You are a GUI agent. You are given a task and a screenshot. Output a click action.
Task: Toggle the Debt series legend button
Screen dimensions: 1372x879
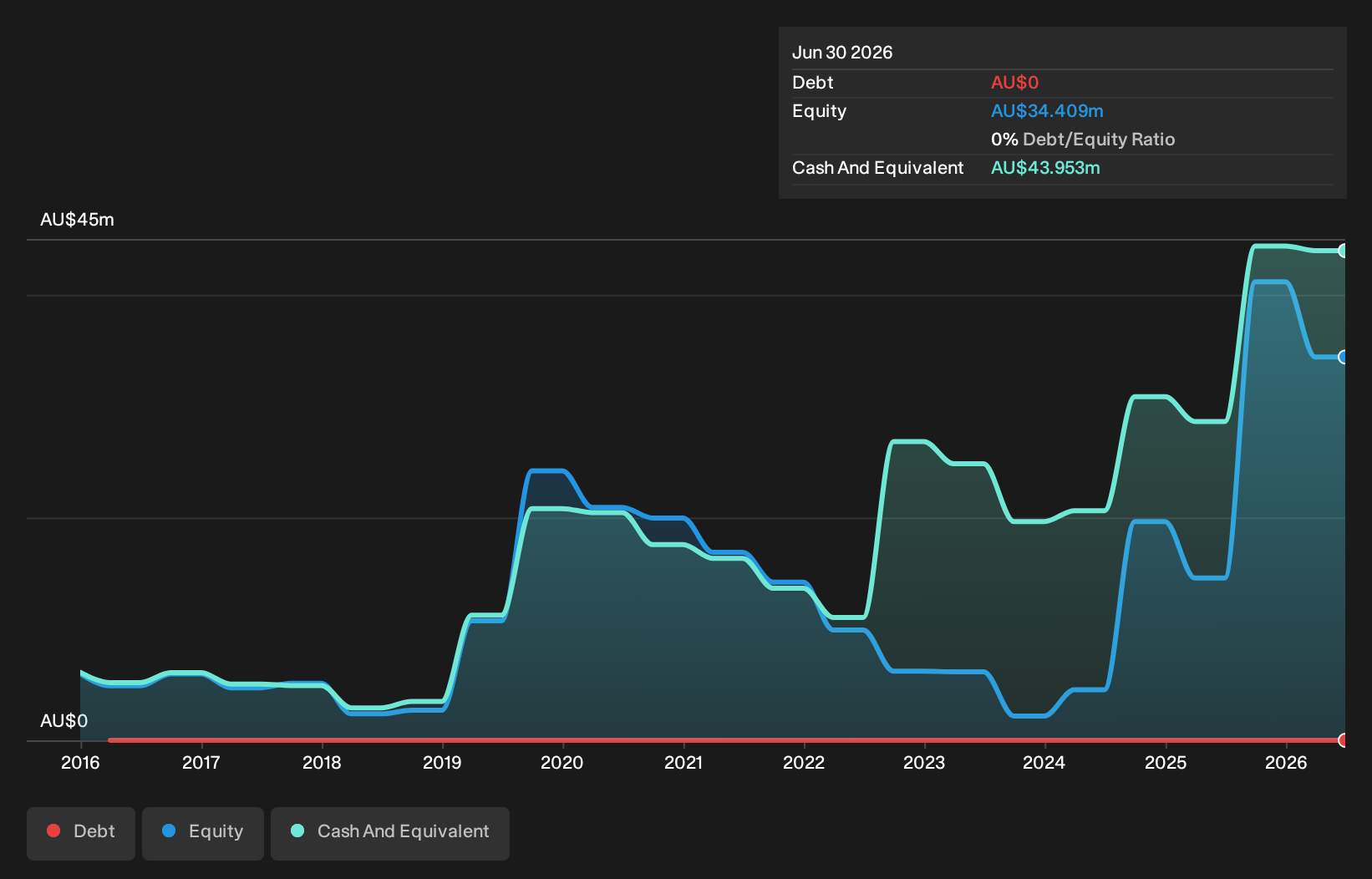pyautogui.click(x=81, y=833)
